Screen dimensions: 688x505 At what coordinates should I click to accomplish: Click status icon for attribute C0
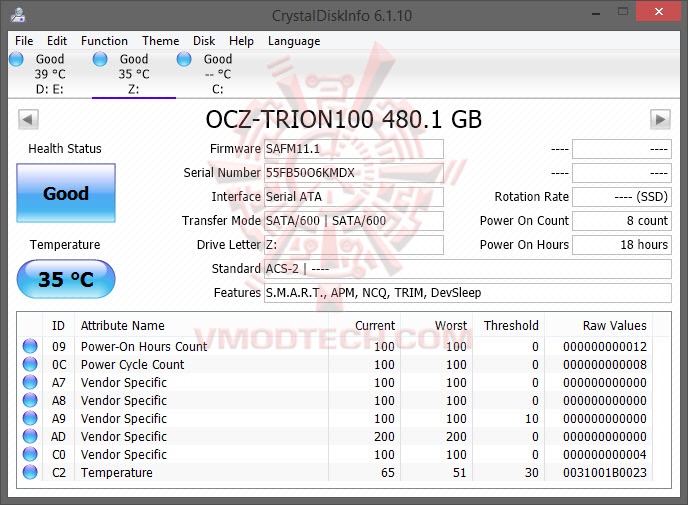[30, 454]
